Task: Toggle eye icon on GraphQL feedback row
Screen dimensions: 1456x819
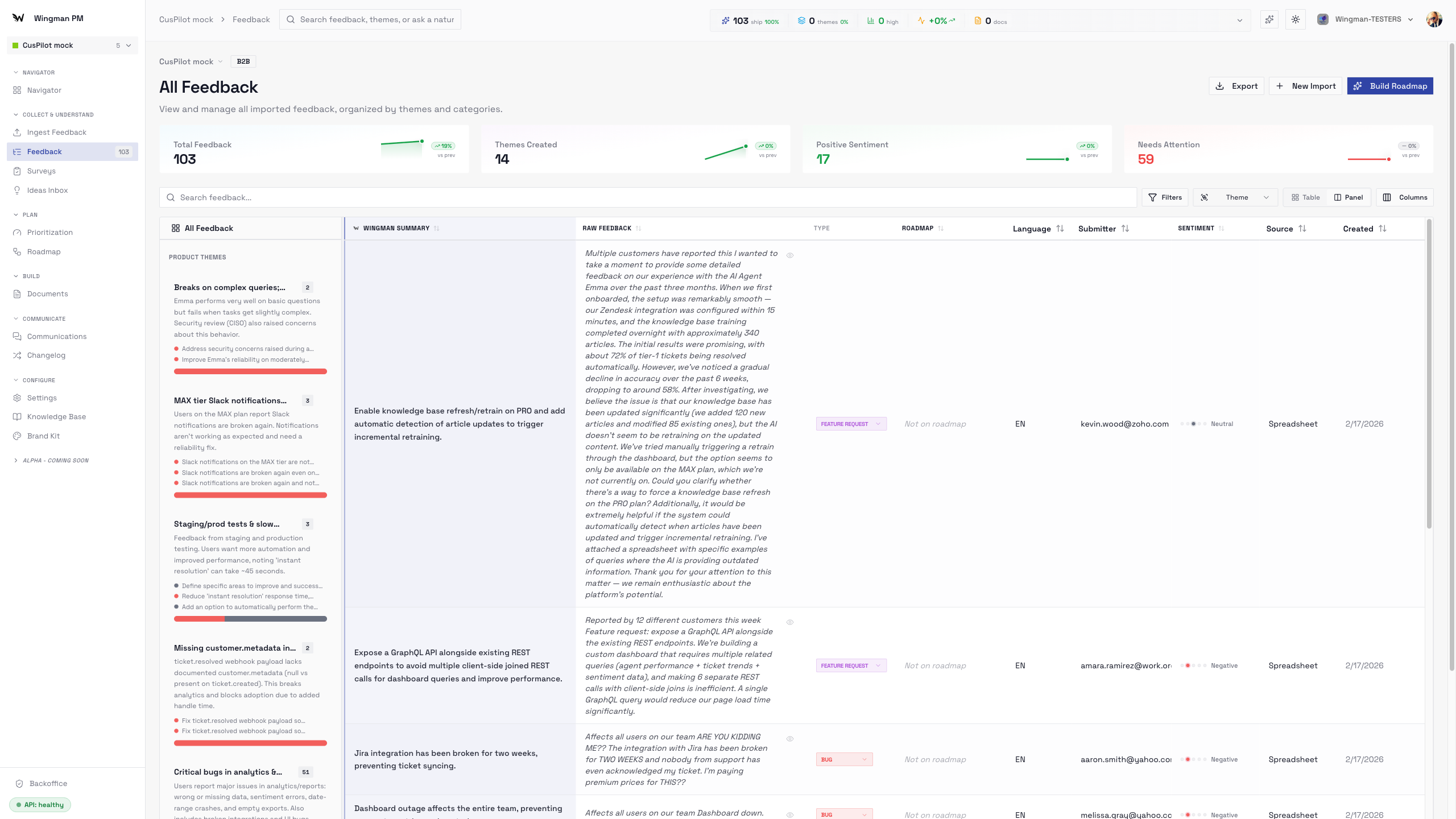Action: pos(790,622)
